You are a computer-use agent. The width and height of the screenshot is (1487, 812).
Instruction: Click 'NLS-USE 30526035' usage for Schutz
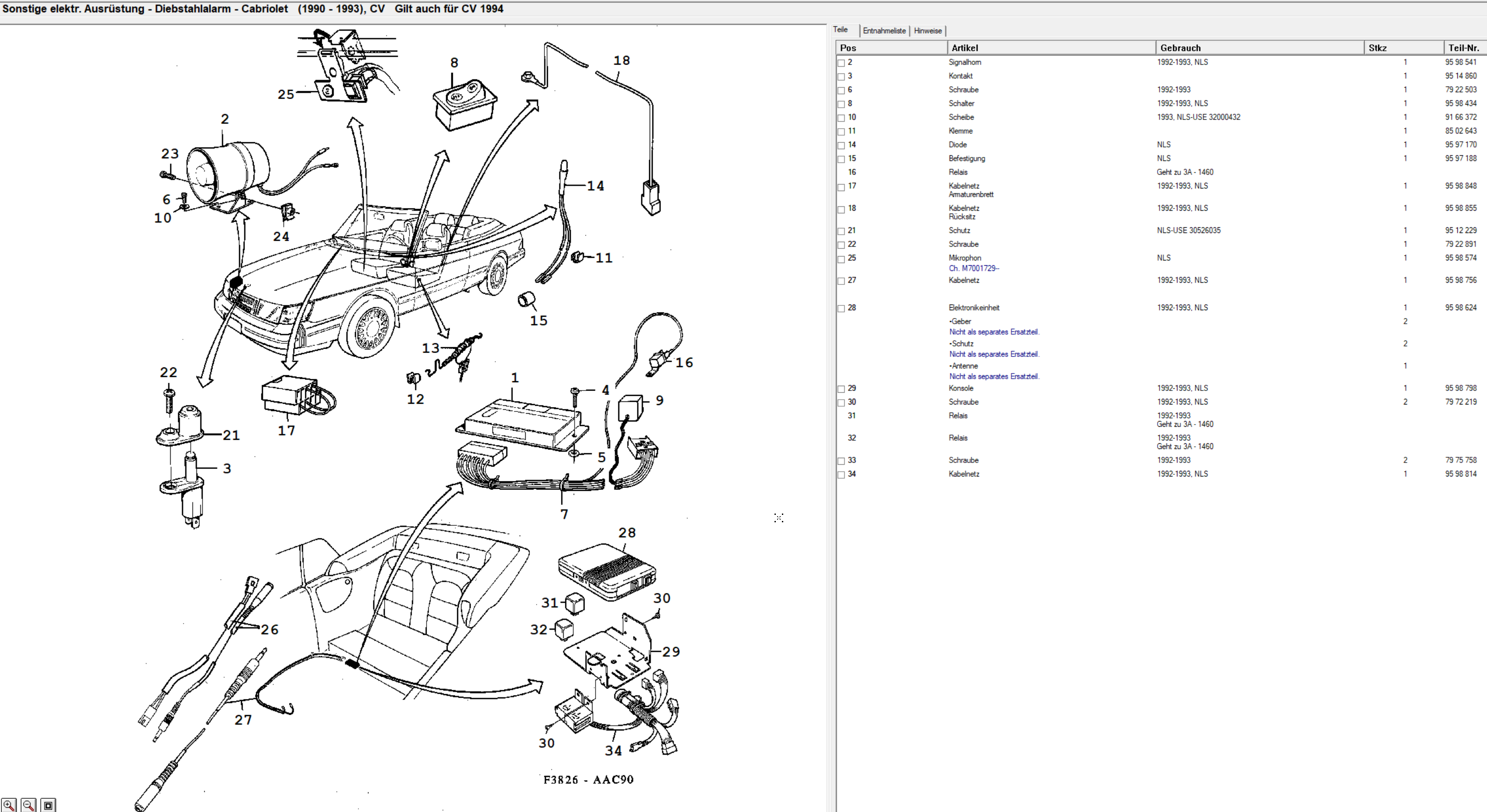point(1188,230)
